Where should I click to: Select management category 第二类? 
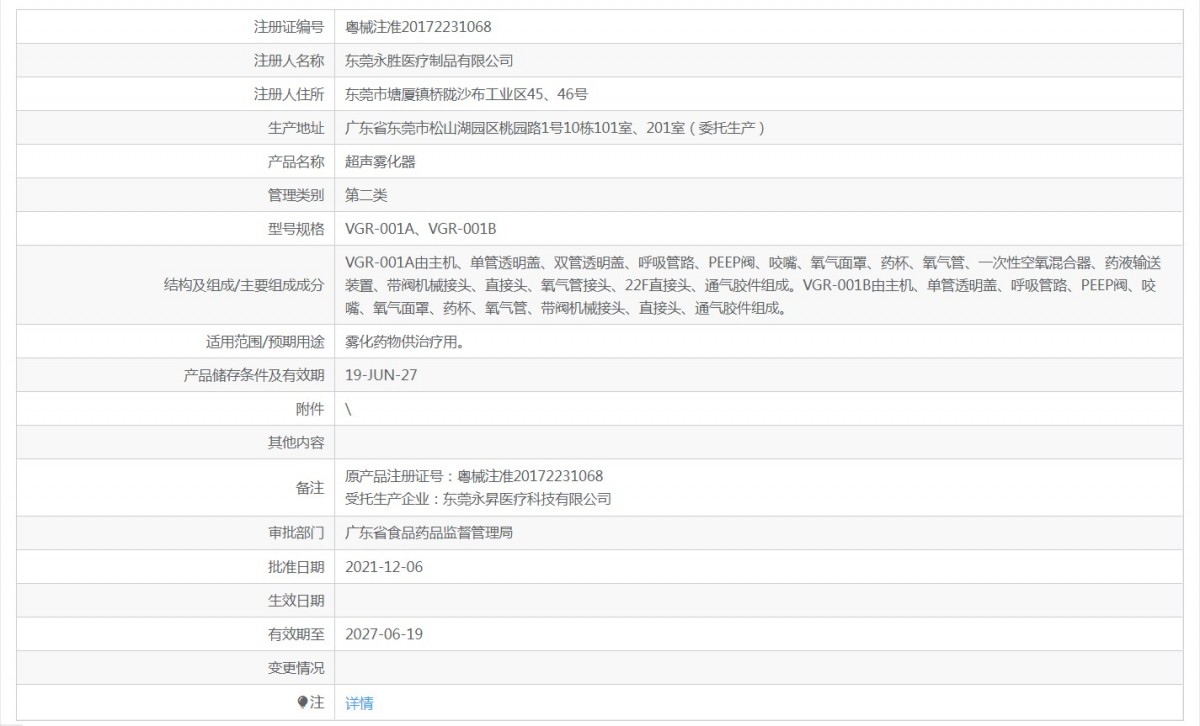[x=366, y=195]
